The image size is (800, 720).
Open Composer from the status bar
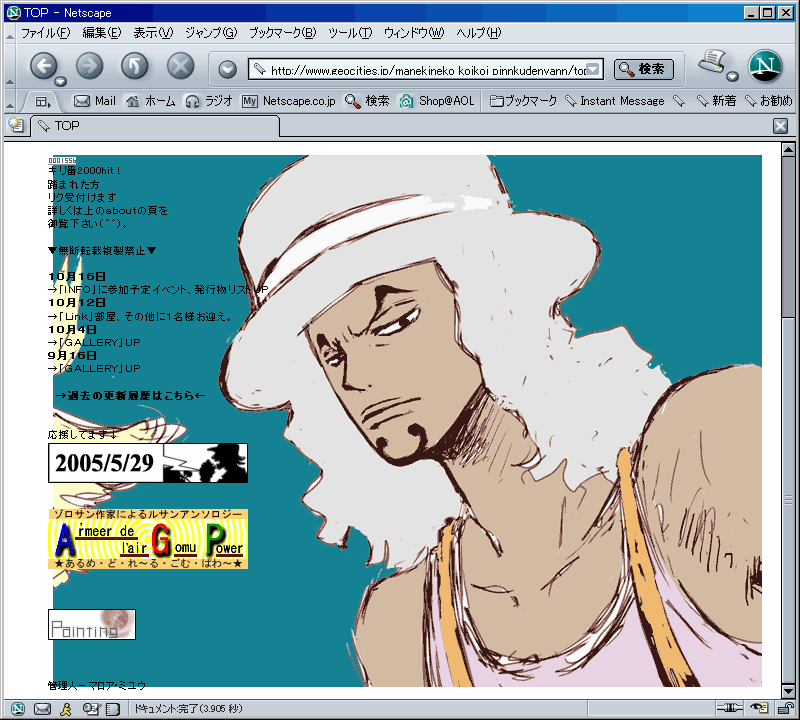(91, 708)
